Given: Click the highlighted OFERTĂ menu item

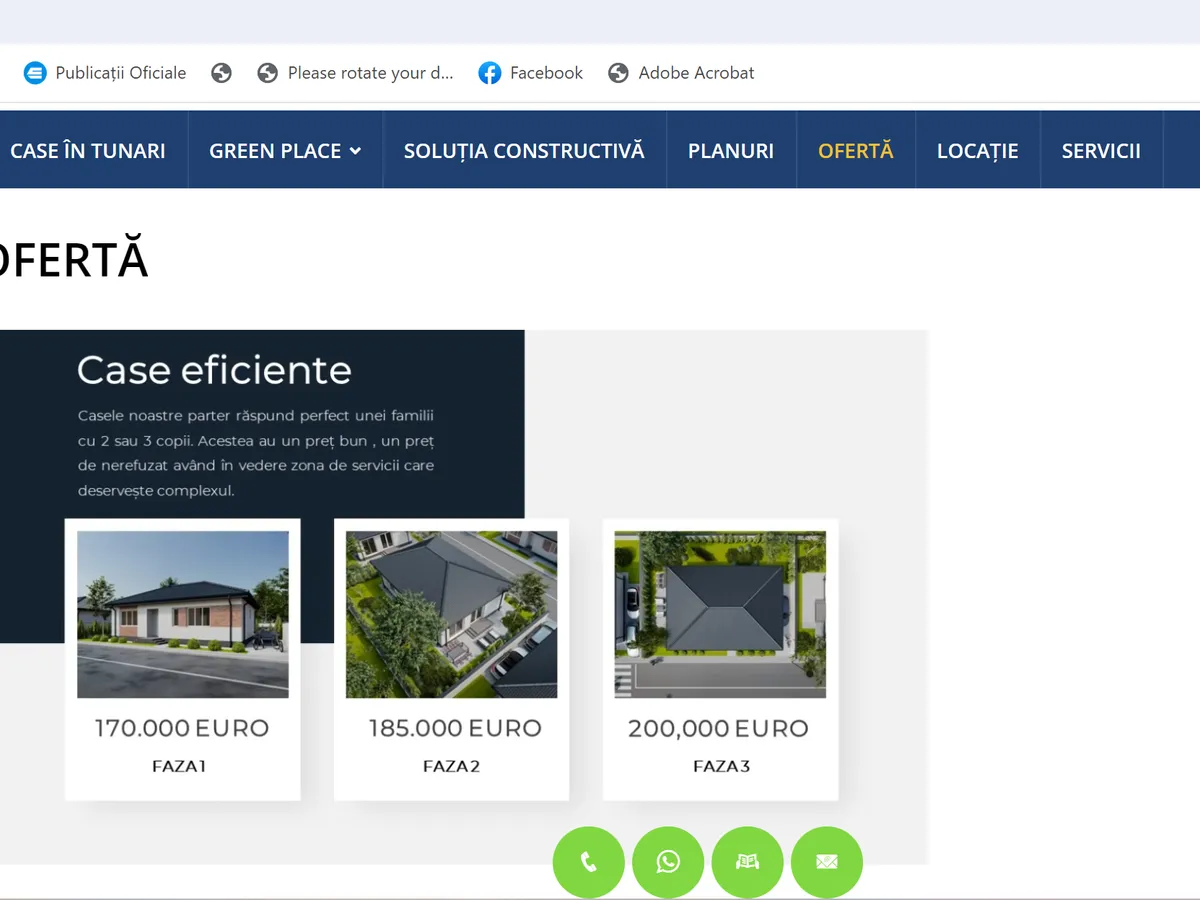Looking at the screenshot, I should click(855, 151).
